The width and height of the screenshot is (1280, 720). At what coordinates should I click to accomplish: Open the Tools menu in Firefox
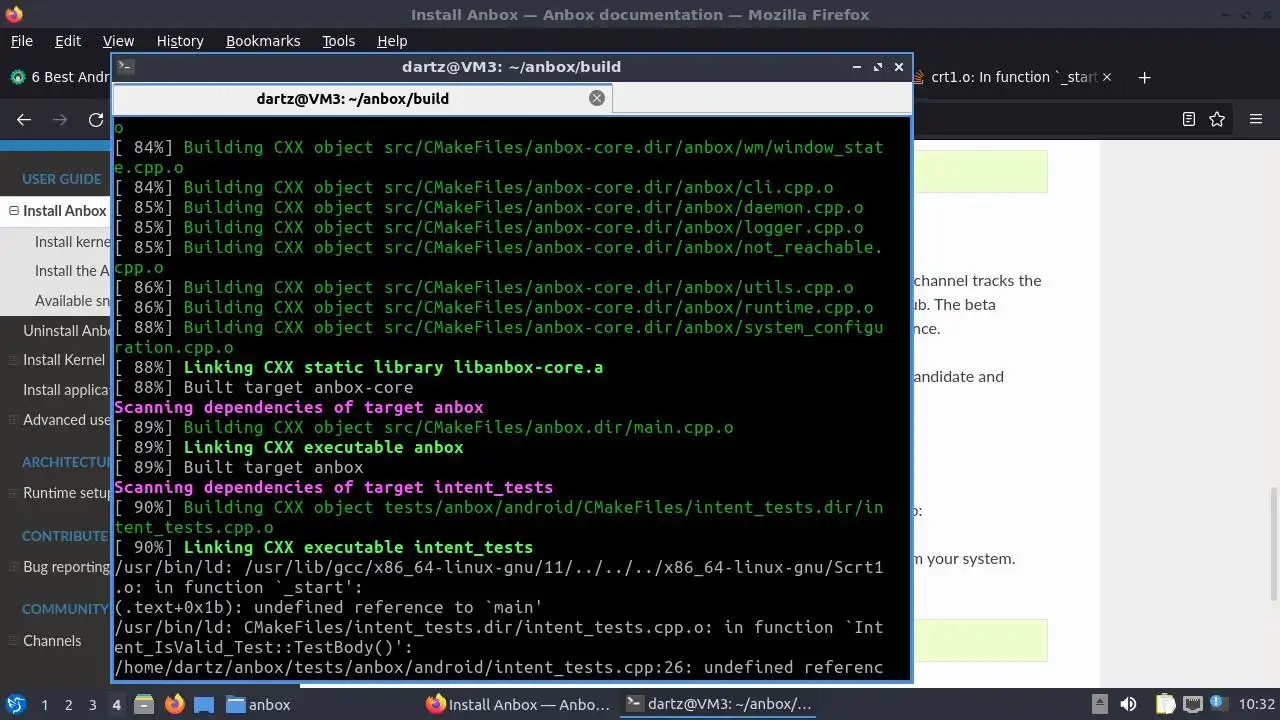point(338,41)
